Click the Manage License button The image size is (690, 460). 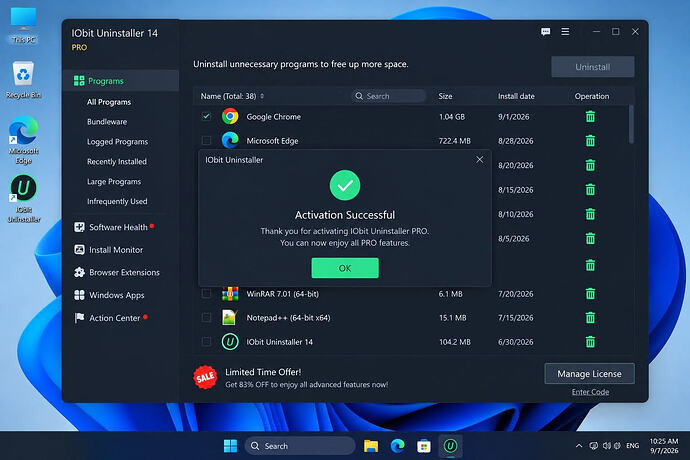click(589, 374)
